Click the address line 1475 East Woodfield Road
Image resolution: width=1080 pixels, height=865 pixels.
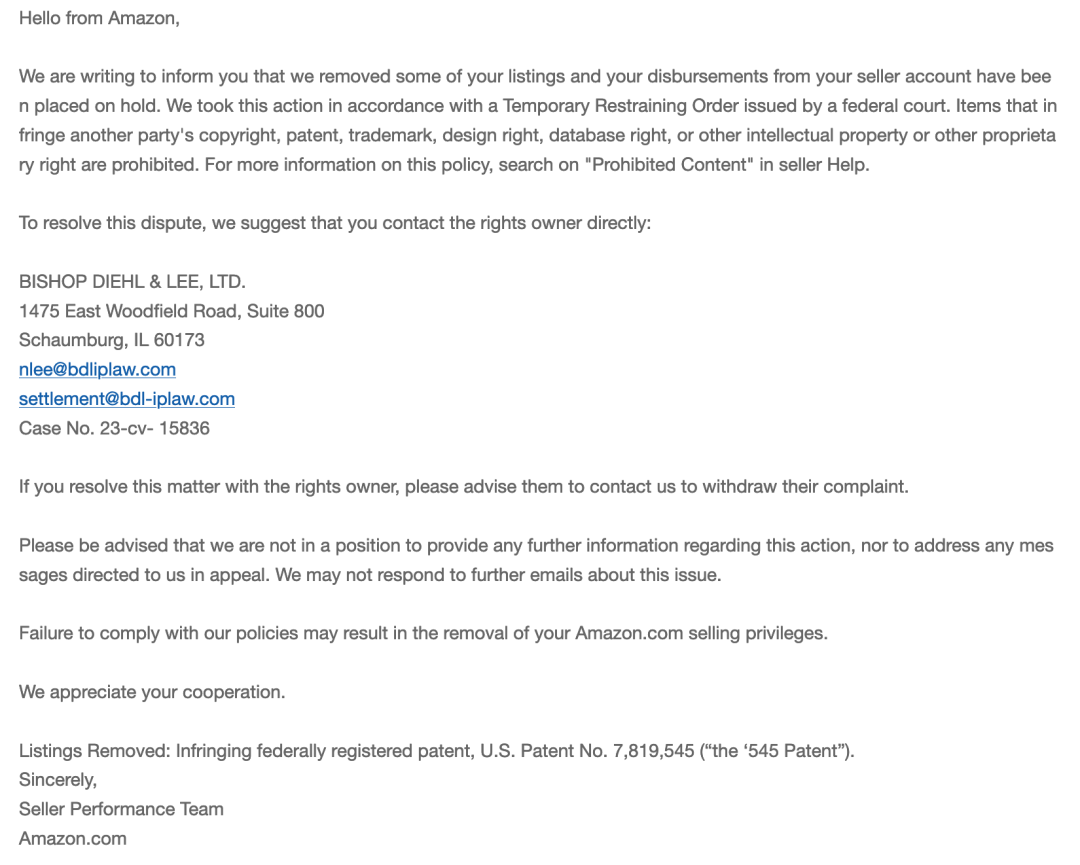coord(172,311)
